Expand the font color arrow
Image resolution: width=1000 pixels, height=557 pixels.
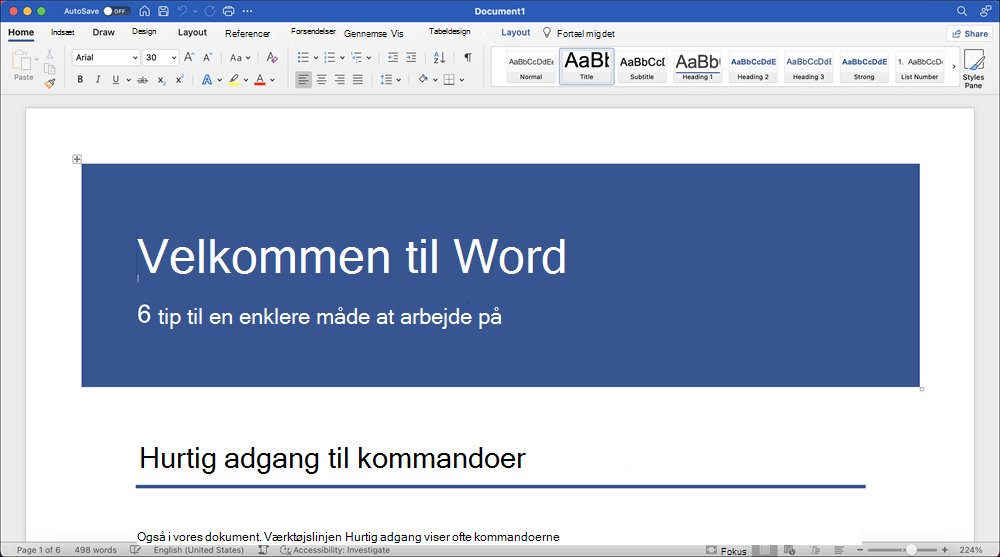pos(272,80)
